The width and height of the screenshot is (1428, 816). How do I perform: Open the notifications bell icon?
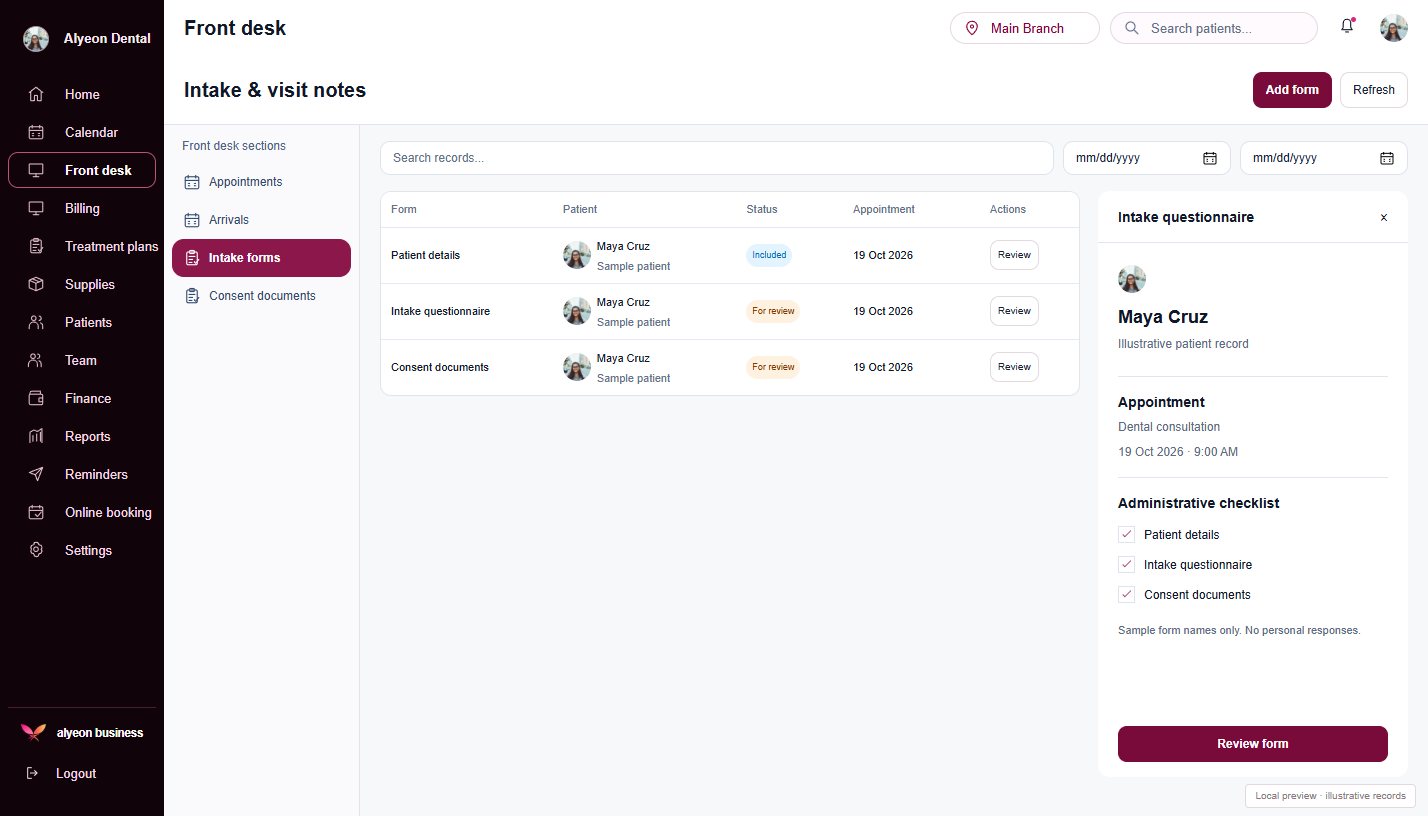pos(1347,27)
